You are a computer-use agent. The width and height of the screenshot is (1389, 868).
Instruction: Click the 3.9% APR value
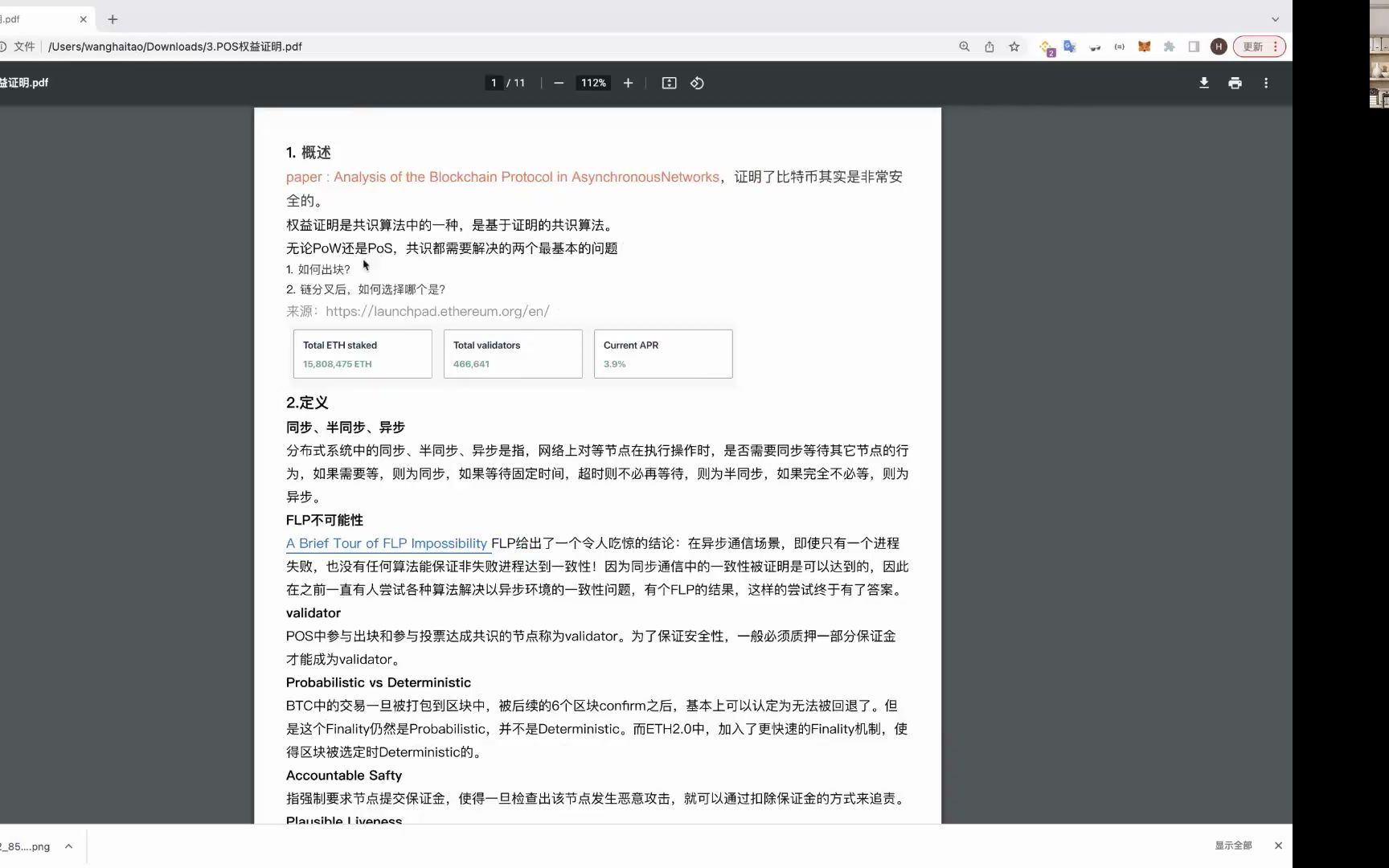coord(615,364)
